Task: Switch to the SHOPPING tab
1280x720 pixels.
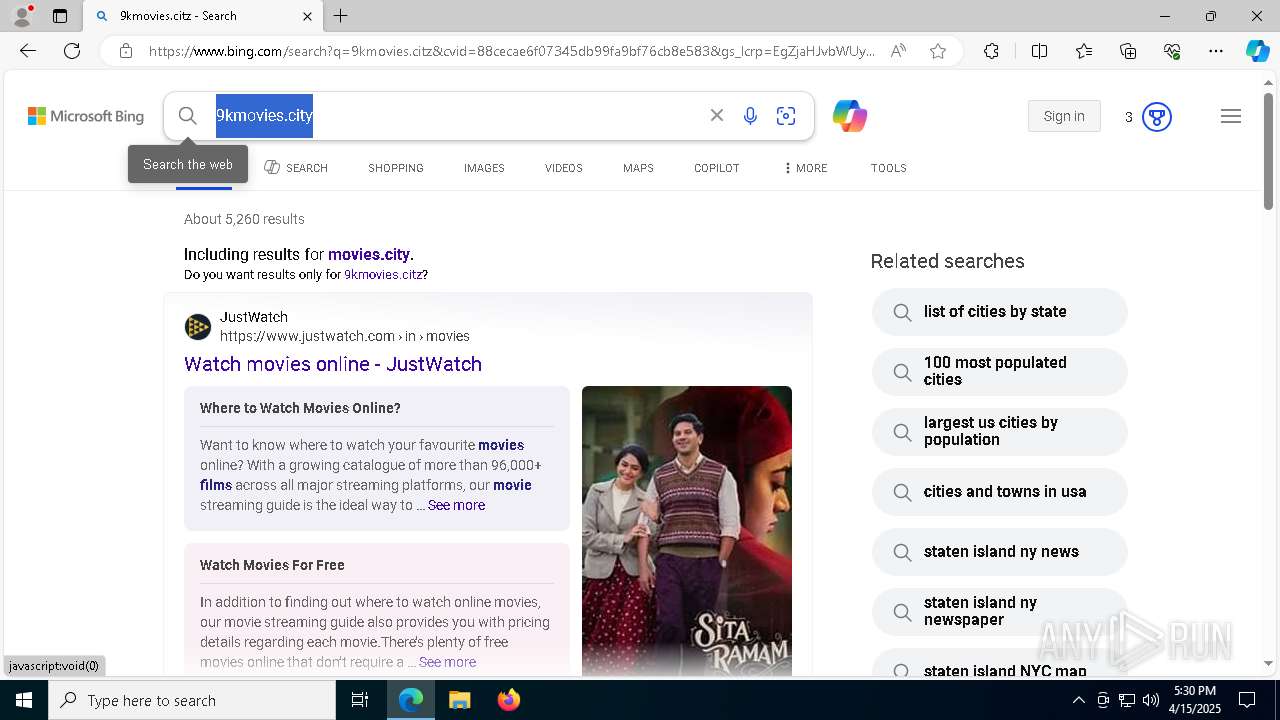Action: (x=396, y=168)
